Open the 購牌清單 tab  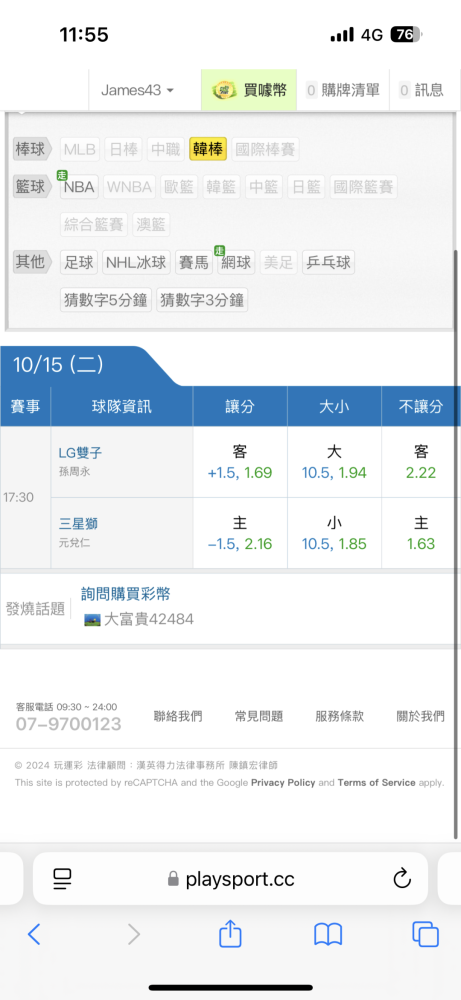point(343,90)
